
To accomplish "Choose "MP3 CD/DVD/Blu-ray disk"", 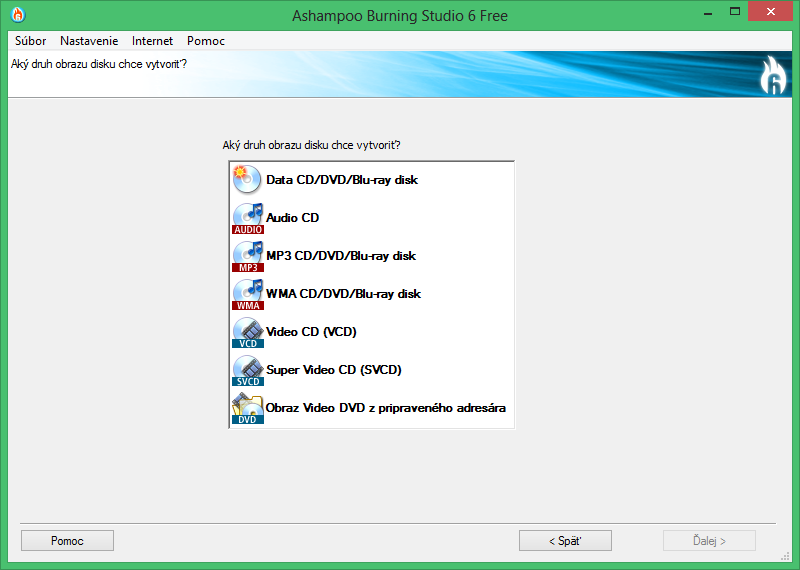I will point(371,256).
